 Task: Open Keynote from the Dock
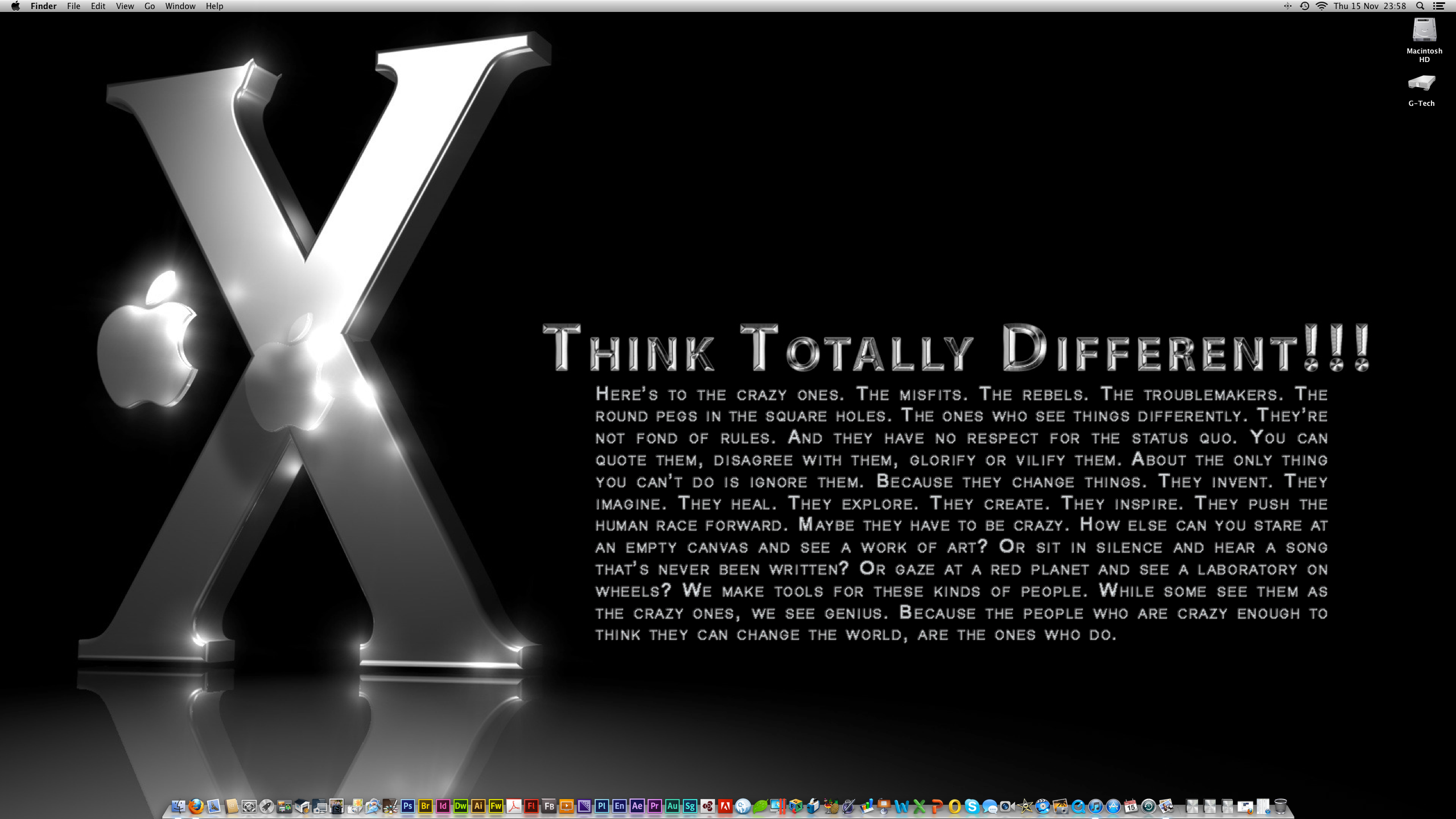pyautogui.click(x=884, y=806)
